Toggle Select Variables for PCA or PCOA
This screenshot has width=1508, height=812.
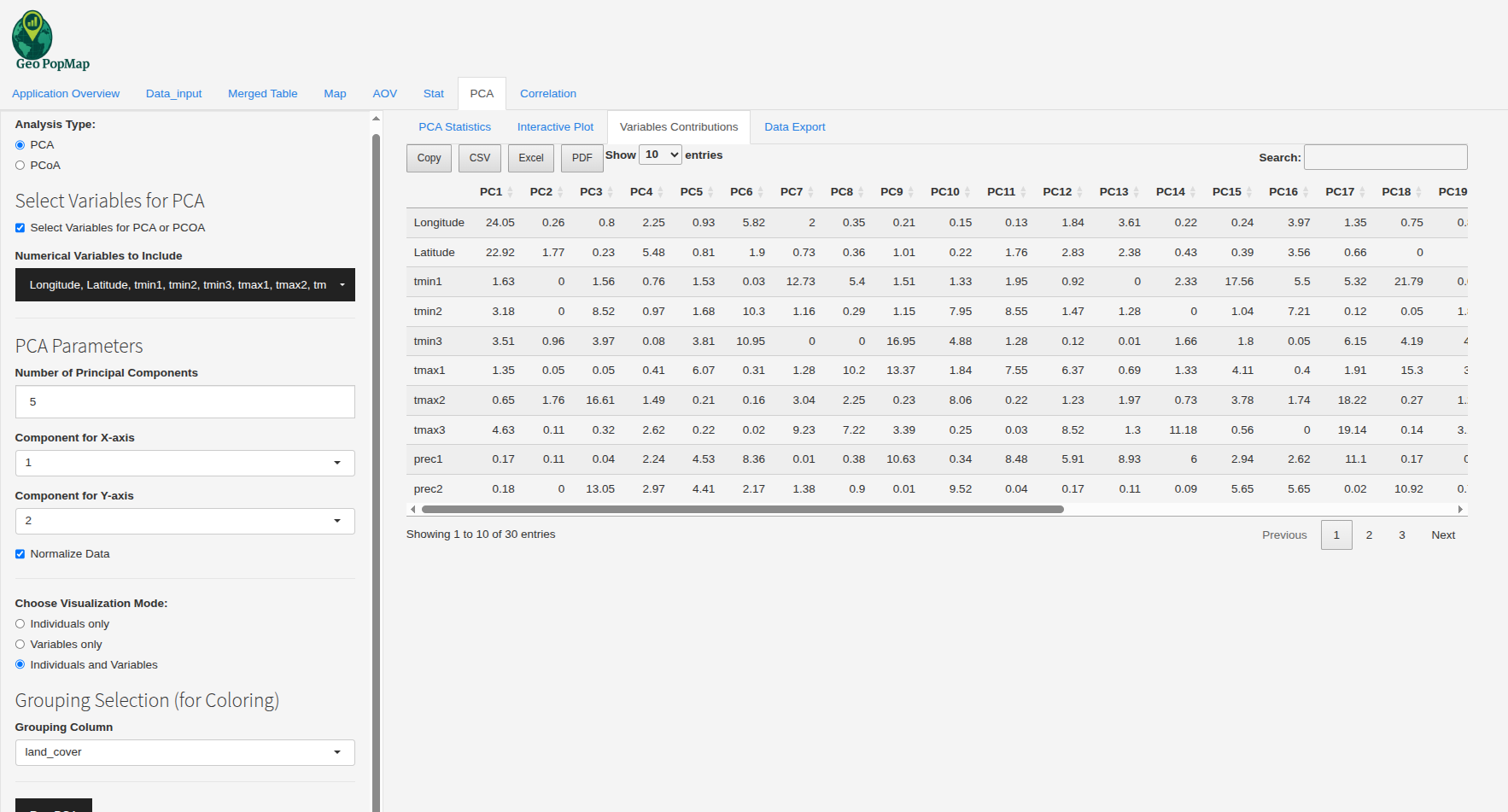click(20, 228)
